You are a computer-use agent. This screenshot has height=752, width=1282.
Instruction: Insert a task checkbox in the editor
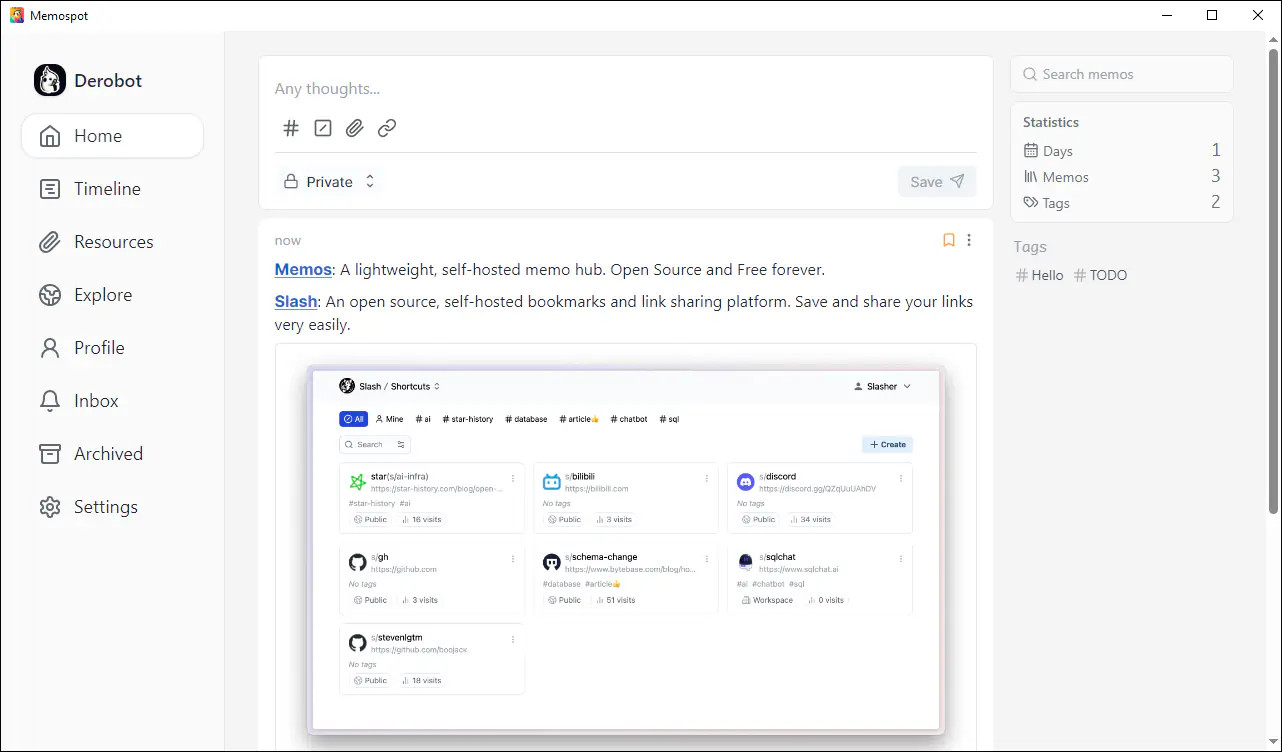click(x=323, y=128)
